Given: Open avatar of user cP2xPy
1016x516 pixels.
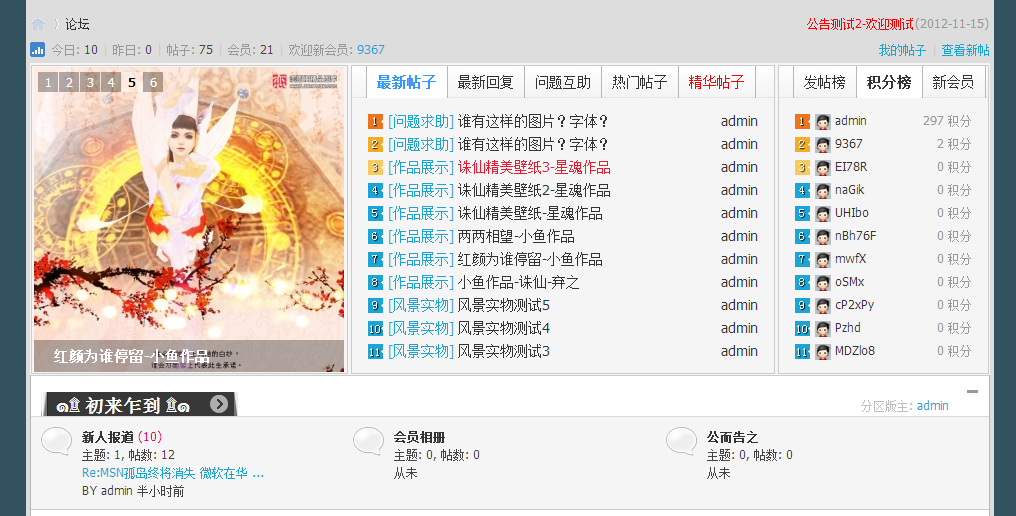Looking at the screenshot, I should (x=823, y=305).
